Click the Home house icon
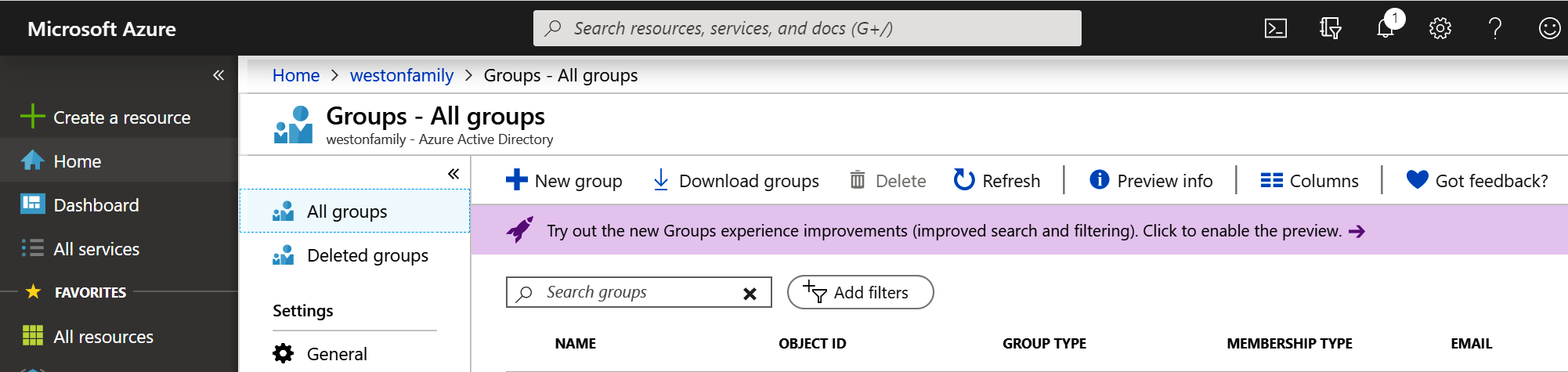The image size is (1568, 372). (32, 161)
